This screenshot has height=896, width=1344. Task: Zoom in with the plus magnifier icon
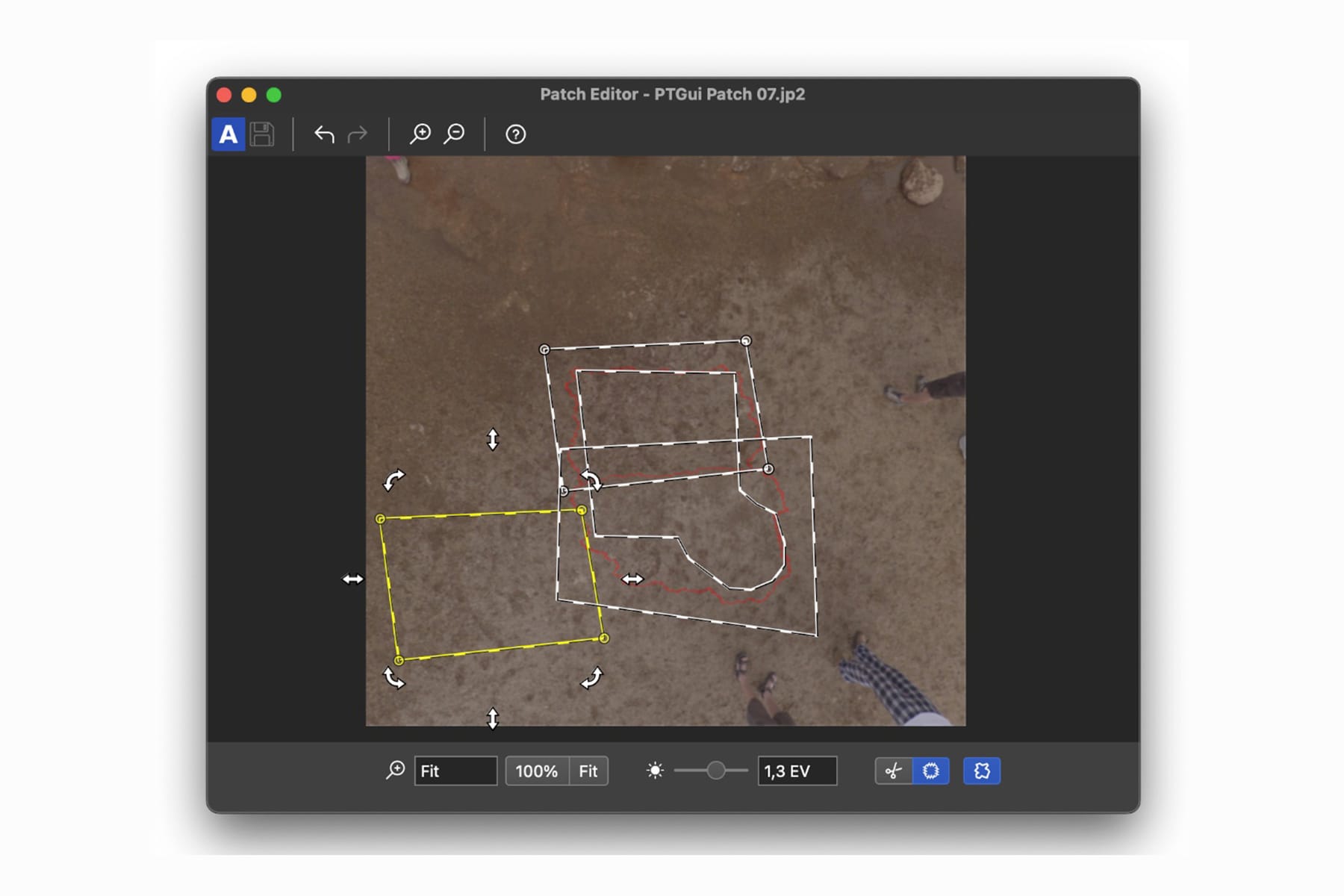click(x=420, y=134)
